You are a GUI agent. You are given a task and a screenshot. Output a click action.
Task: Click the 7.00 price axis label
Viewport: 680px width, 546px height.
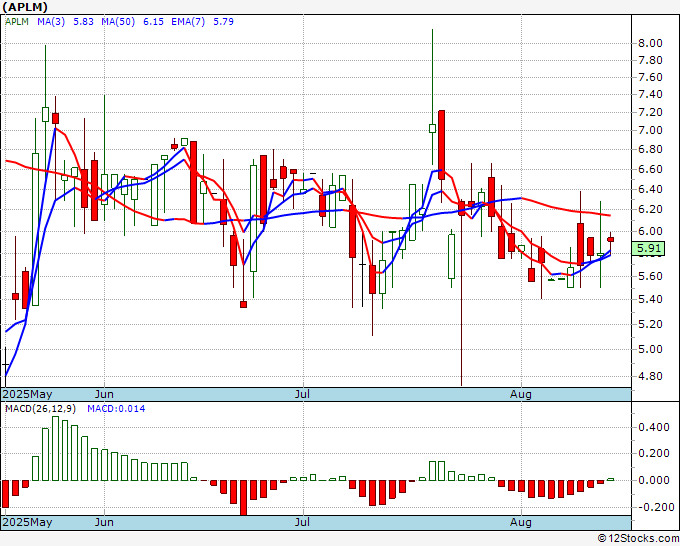(650, 131)
